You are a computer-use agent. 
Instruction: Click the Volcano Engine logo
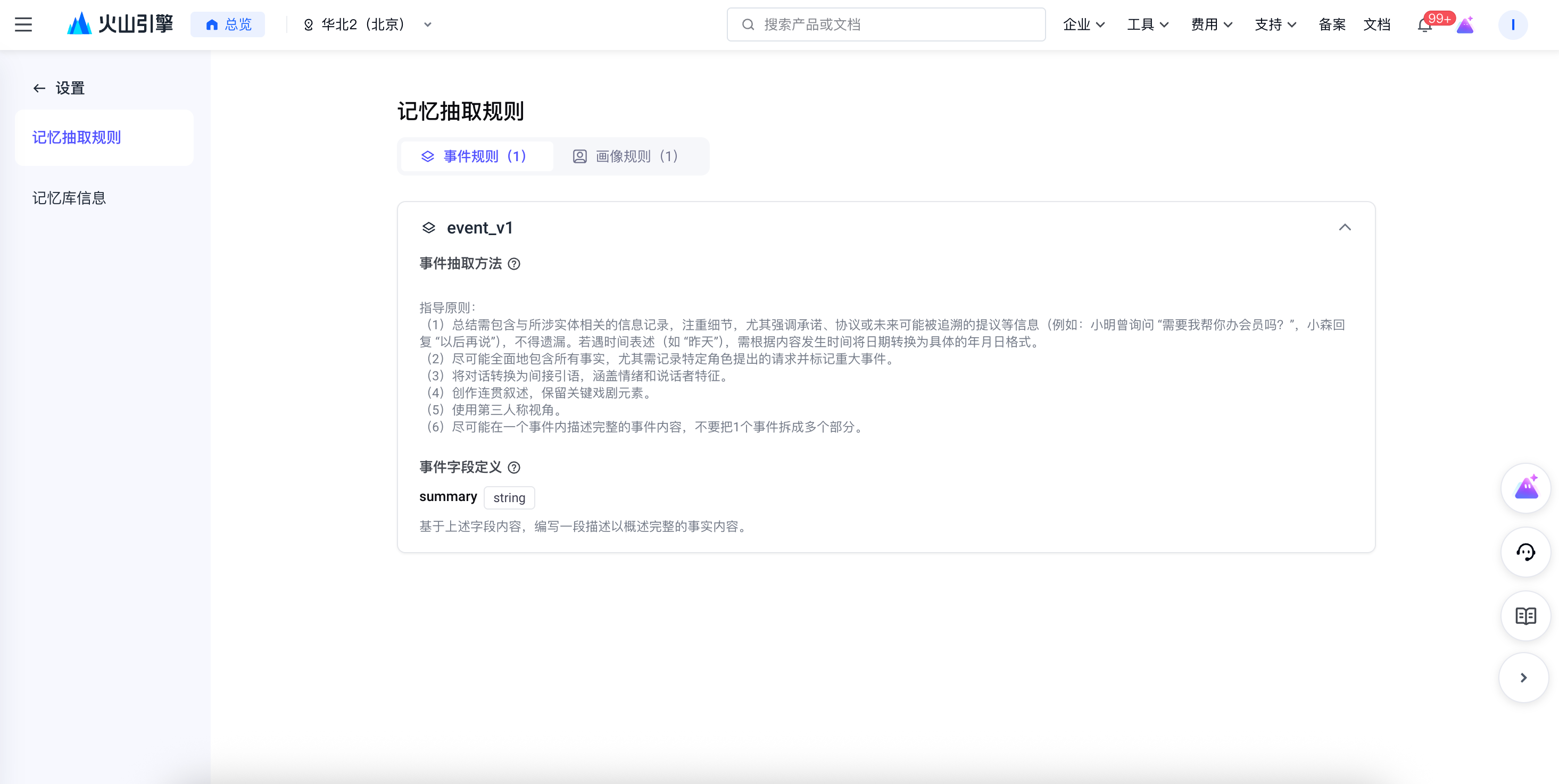coord(120,25)
